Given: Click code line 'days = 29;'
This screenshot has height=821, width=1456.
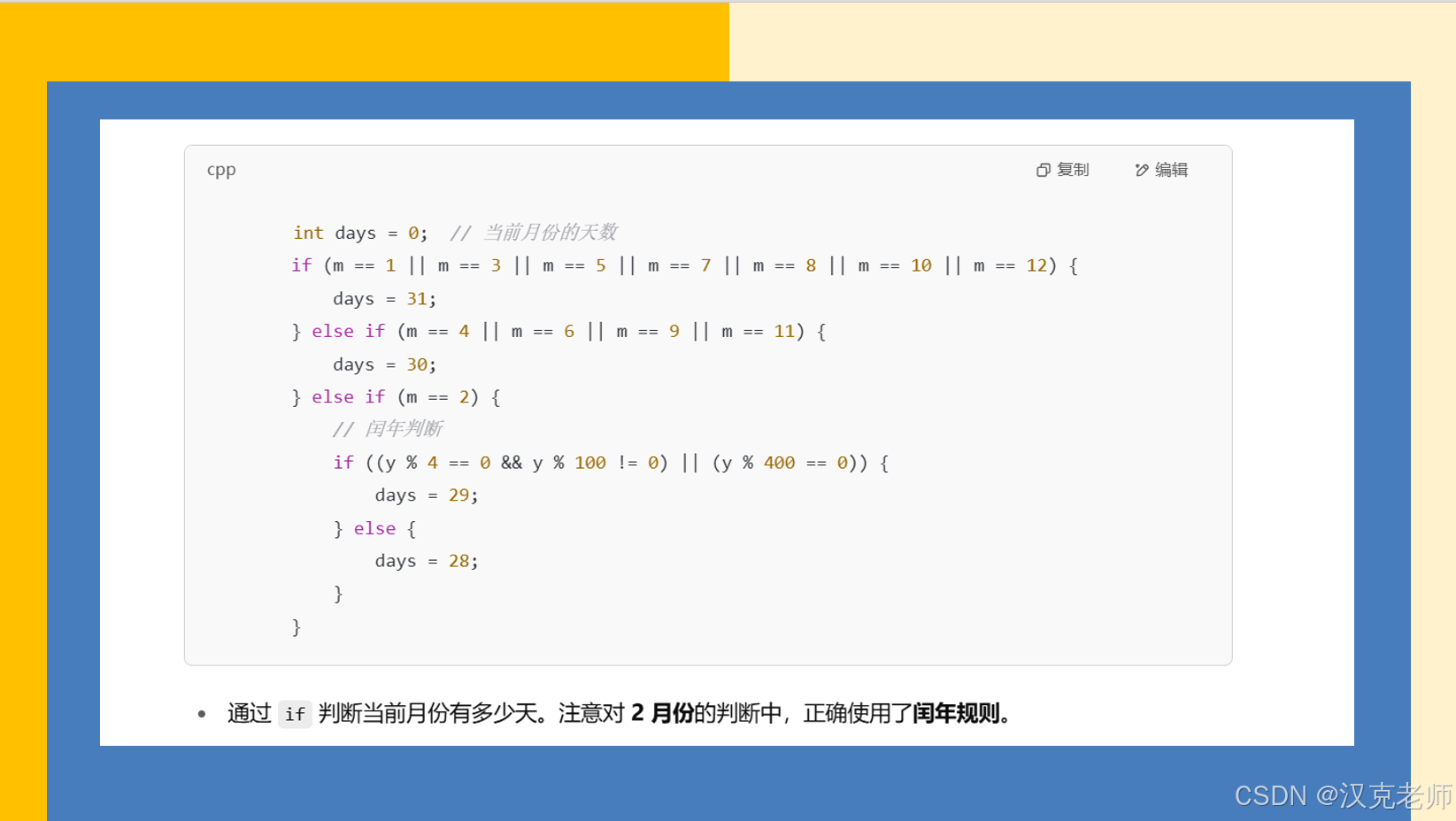Looking at the screenshot, I should pos(427,495).
